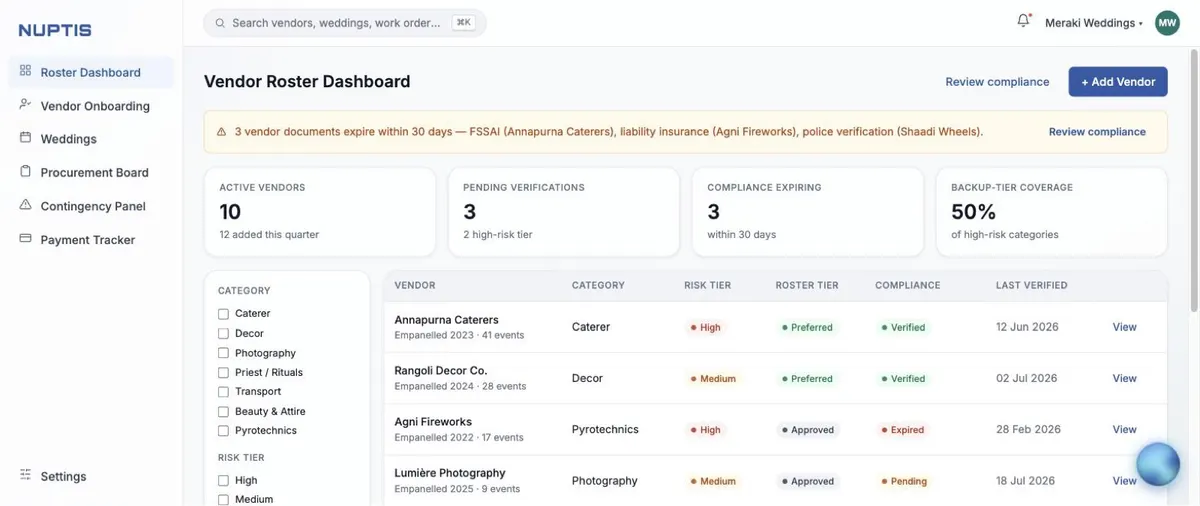View the Lumière Photography vendor
The width and height of the screenshot is (1200, 506).
1124,481
